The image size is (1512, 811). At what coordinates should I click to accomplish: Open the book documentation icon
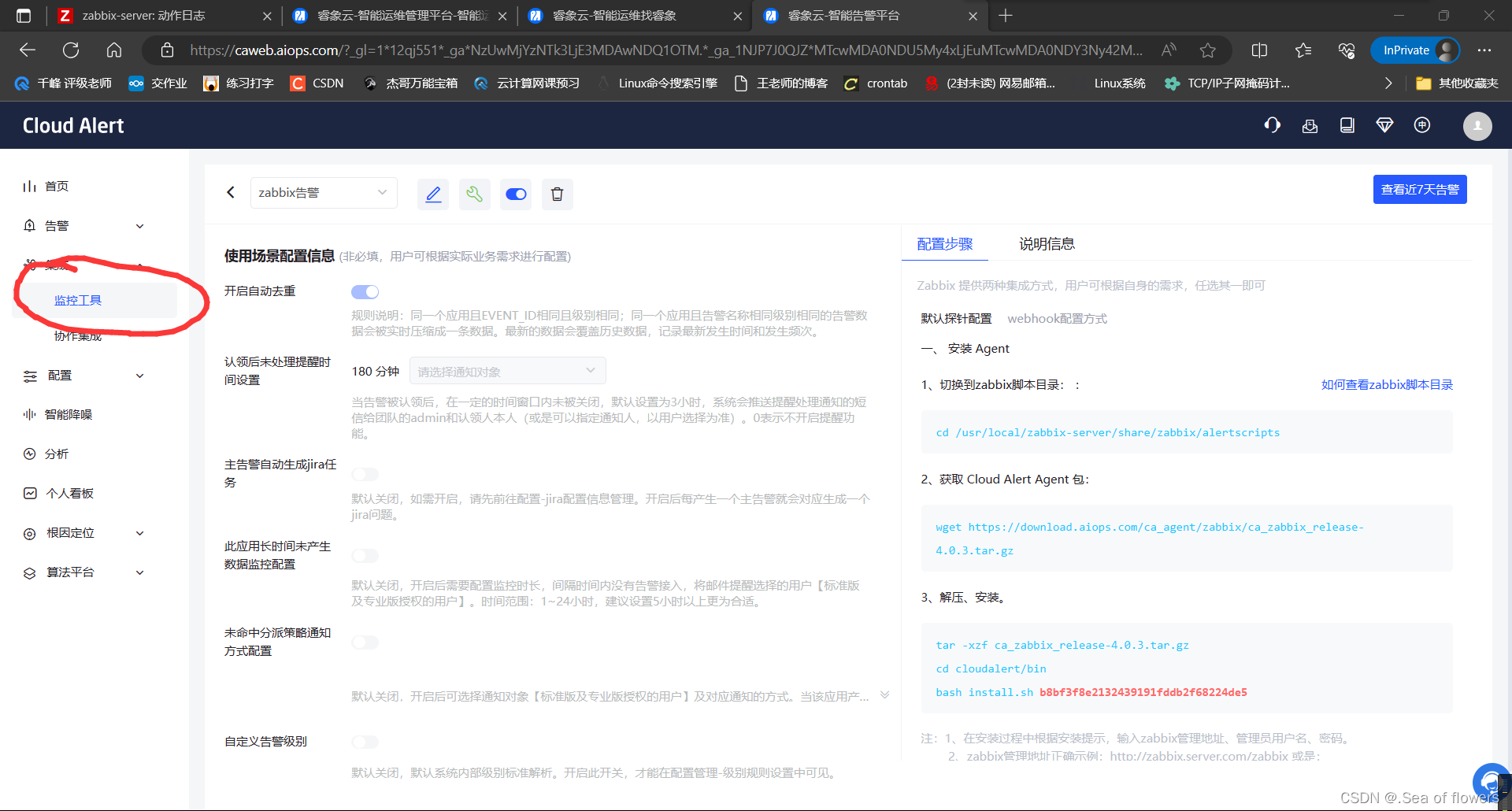tap(1347, 125)
